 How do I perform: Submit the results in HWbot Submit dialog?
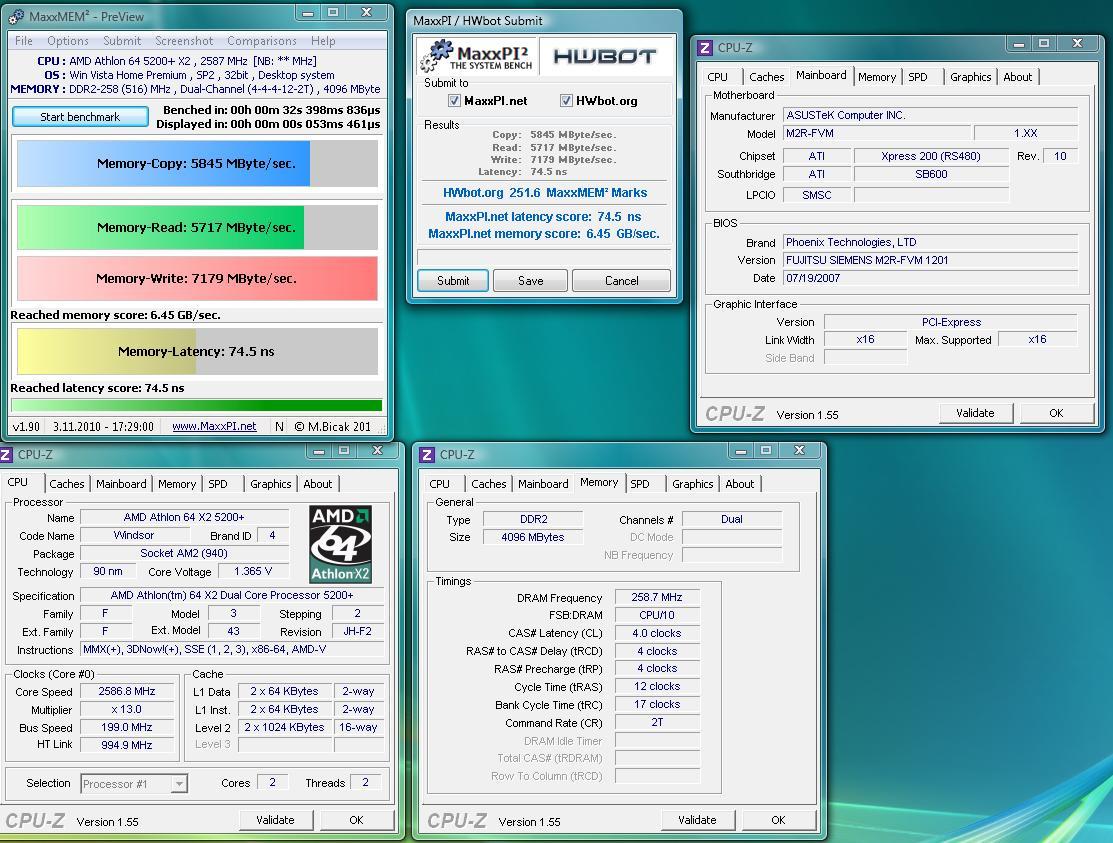point(453,280)
